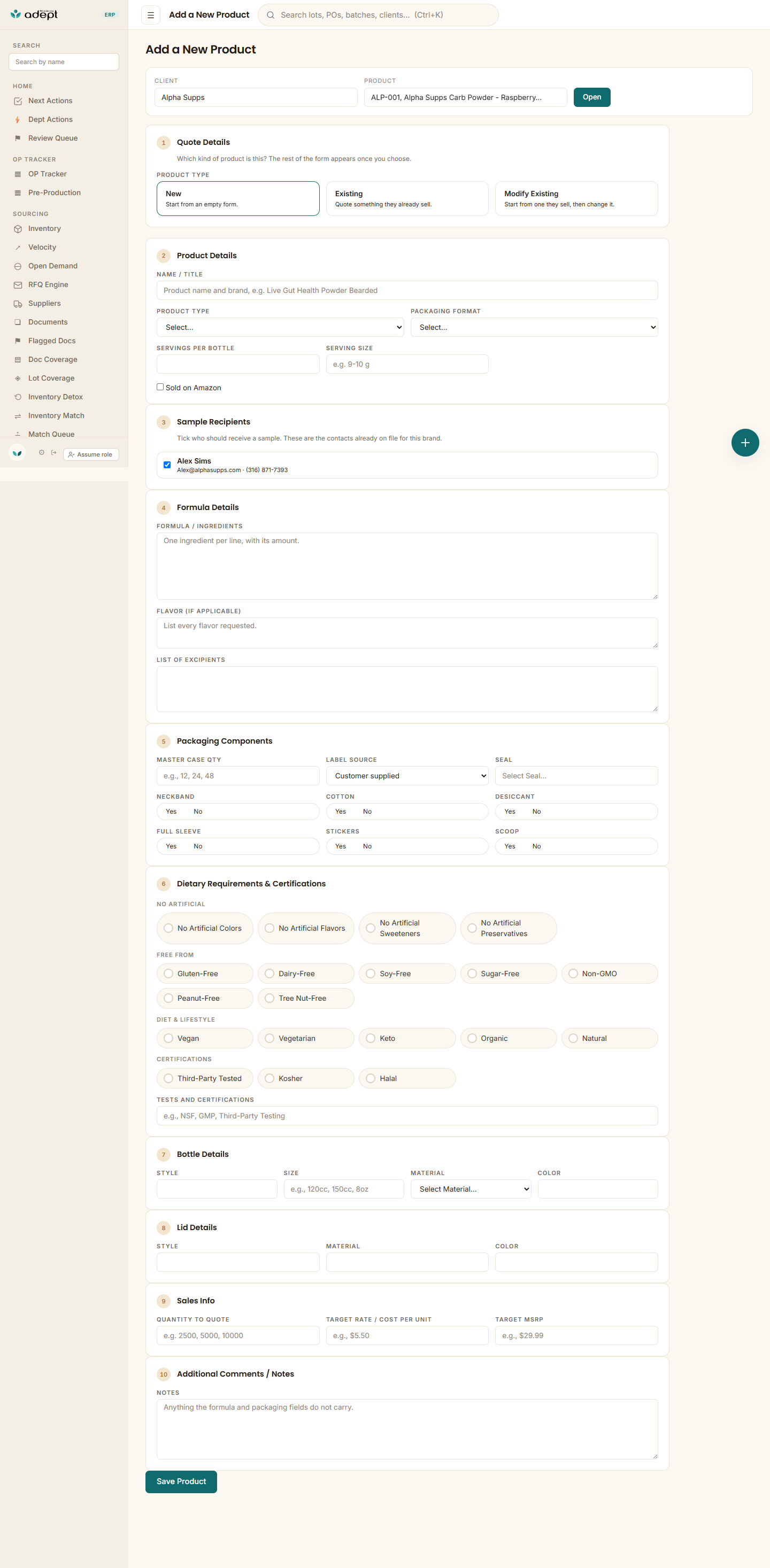Image resolution: width=770 pixels, height=1568 pixels.
Task: Select the Organic diet option
Action: pyautogui.click(x=509, y=1038)
